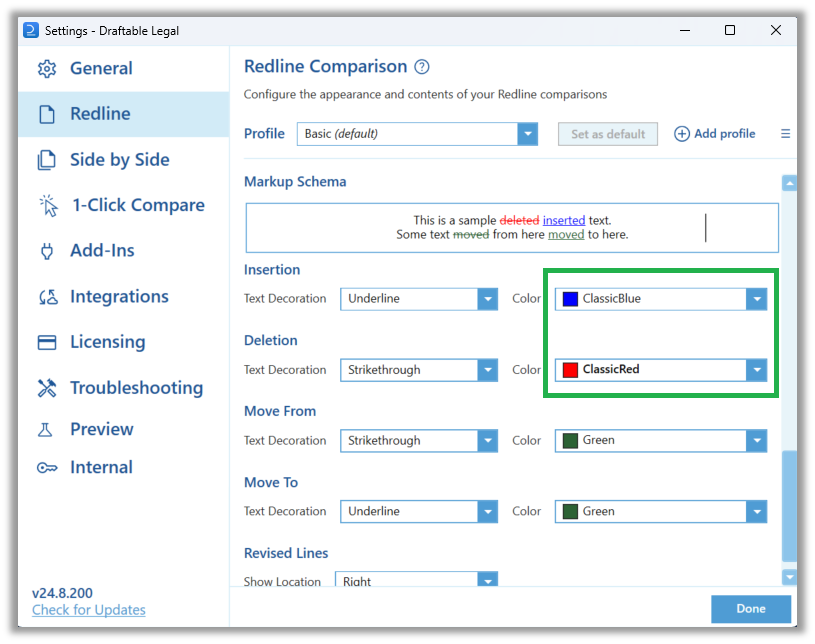Open the Add-Ins section
The height and width of the screenshot is (644, 815).
(x=124, y=251)
